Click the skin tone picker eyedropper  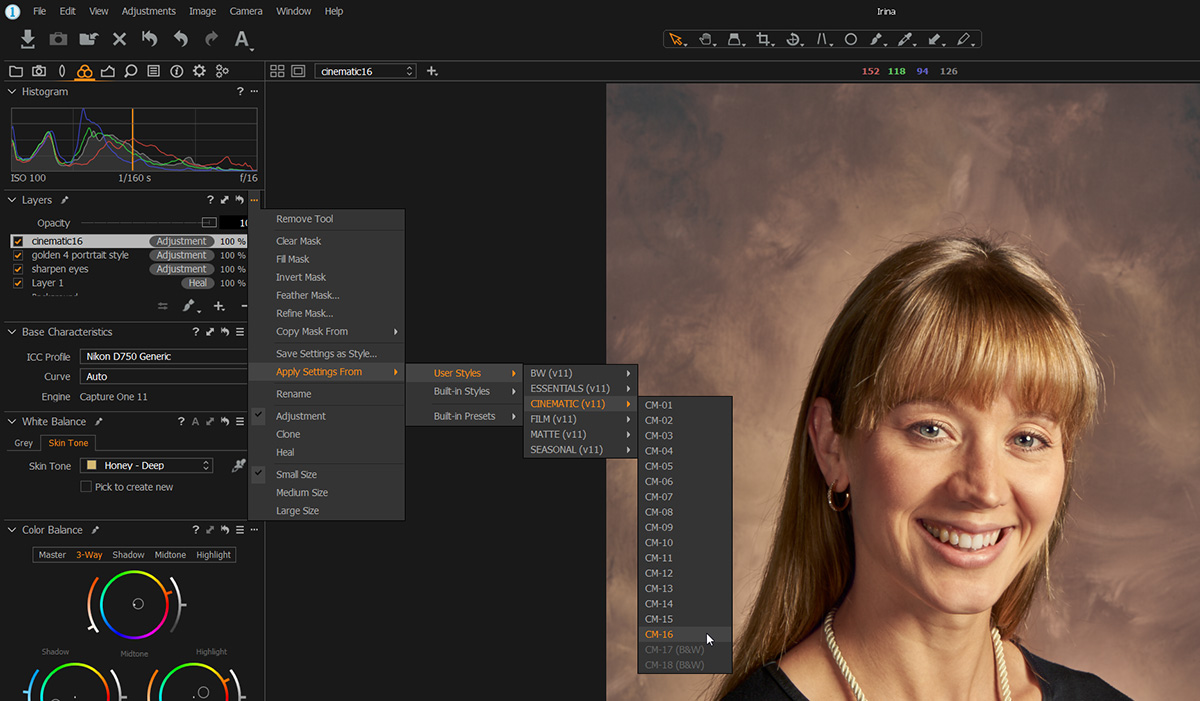238,465
